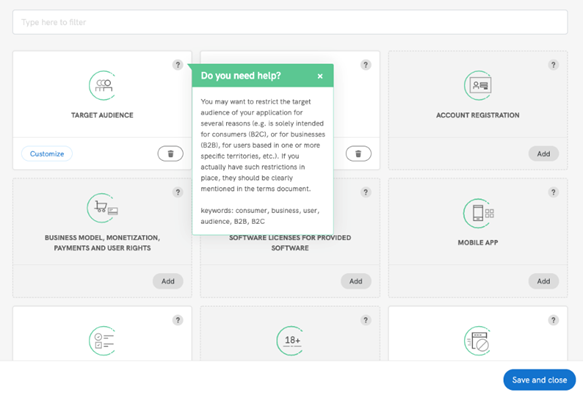Add Business Model, Monetization clause
This screenshot has width=583, height=398.
pos(168,281)
